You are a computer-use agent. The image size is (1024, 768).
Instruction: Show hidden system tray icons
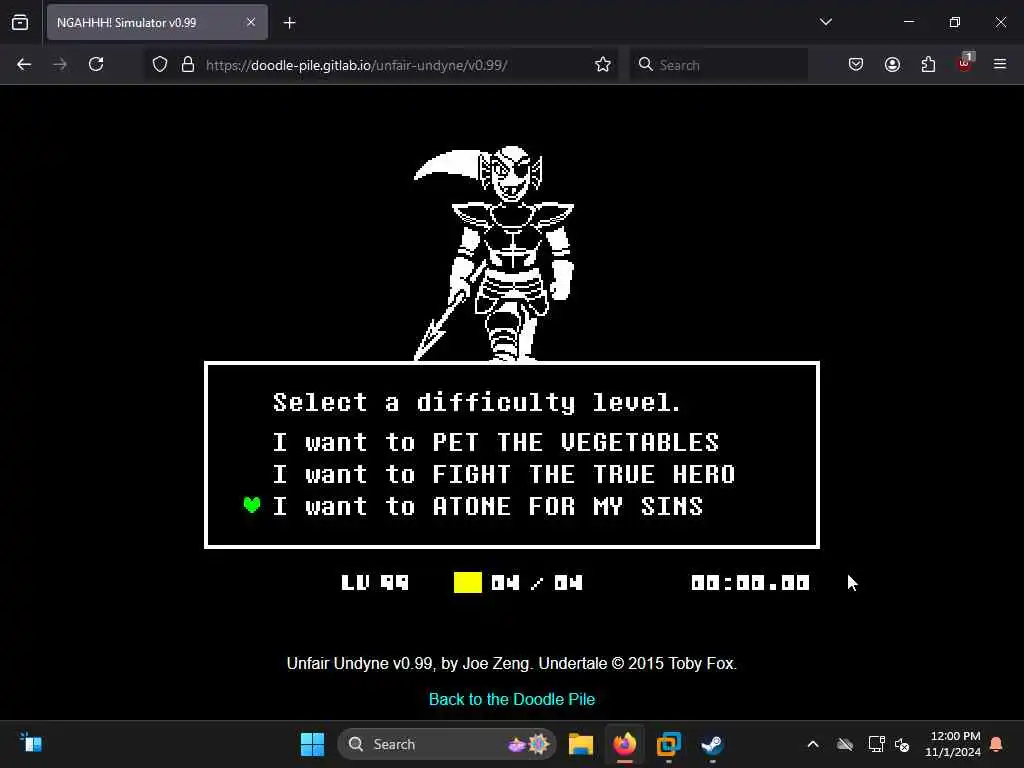(813, 744)
